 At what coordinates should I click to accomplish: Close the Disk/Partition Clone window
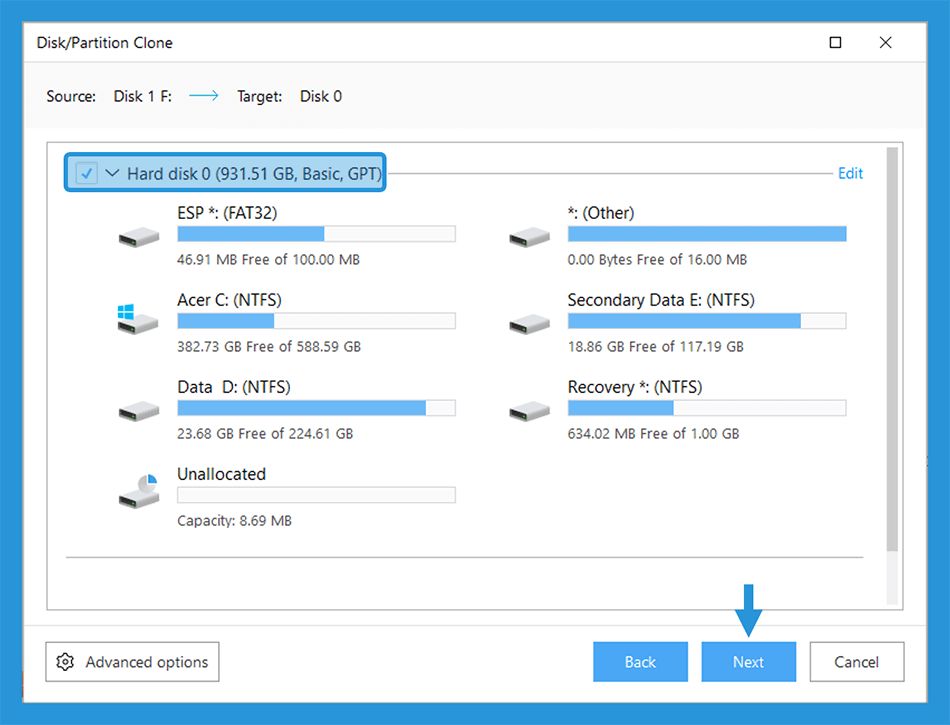pyautogui.click(x=886, y=42)
